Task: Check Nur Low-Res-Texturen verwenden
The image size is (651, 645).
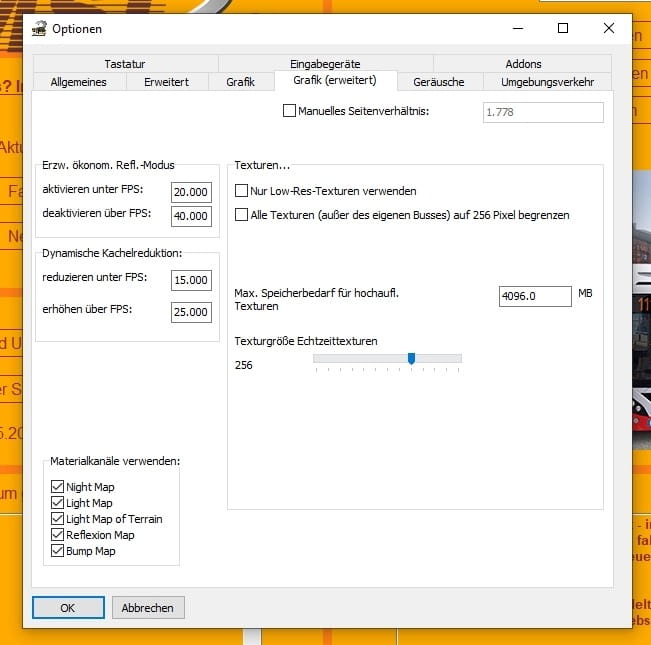Action: coord(241,190)
